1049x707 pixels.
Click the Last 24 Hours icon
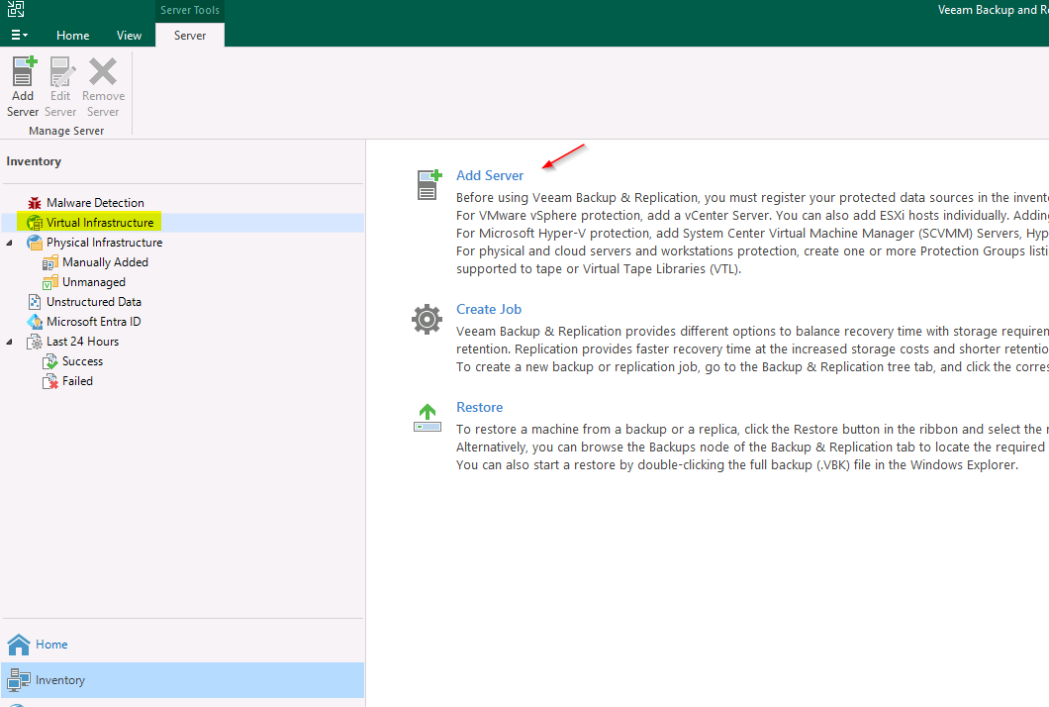[35, 342]
